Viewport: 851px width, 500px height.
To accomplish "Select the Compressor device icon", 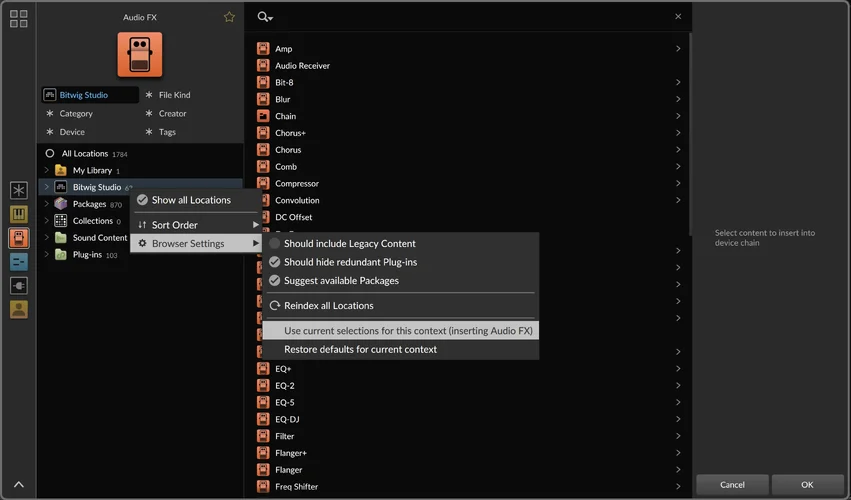I will click(263, 183).
